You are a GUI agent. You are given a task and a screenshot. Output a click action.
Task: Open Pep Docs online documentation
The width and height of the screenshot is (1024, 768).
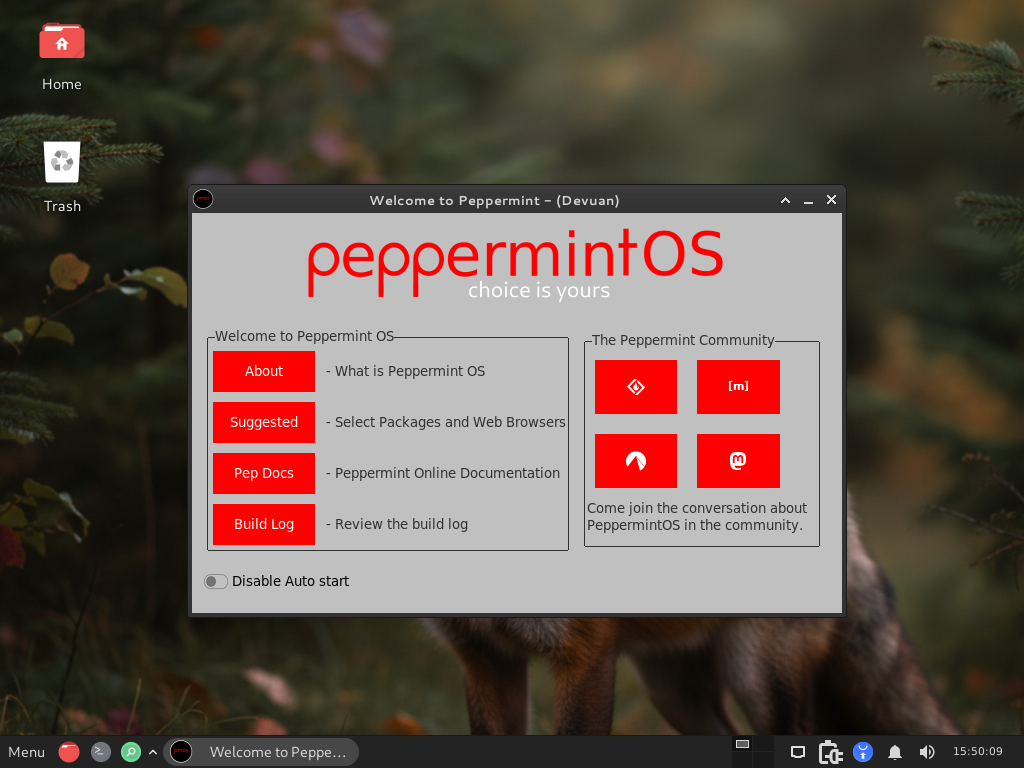(264, 473)
